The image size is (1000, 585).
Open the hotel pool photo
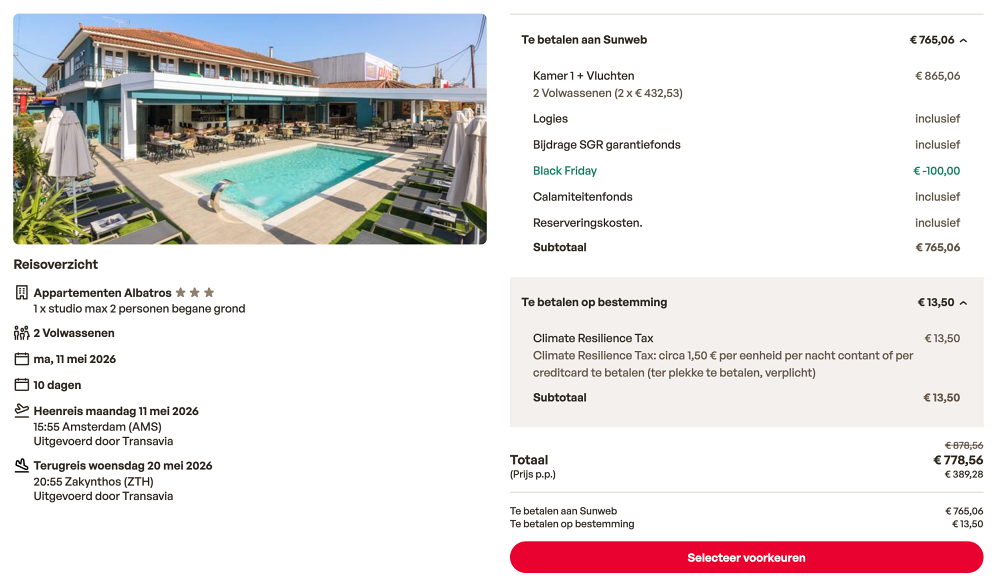[x=250, y=129]
